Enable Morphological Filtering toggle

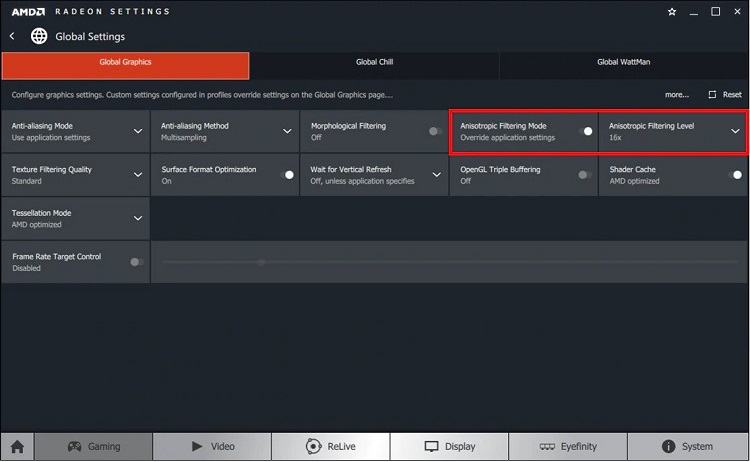435,131
